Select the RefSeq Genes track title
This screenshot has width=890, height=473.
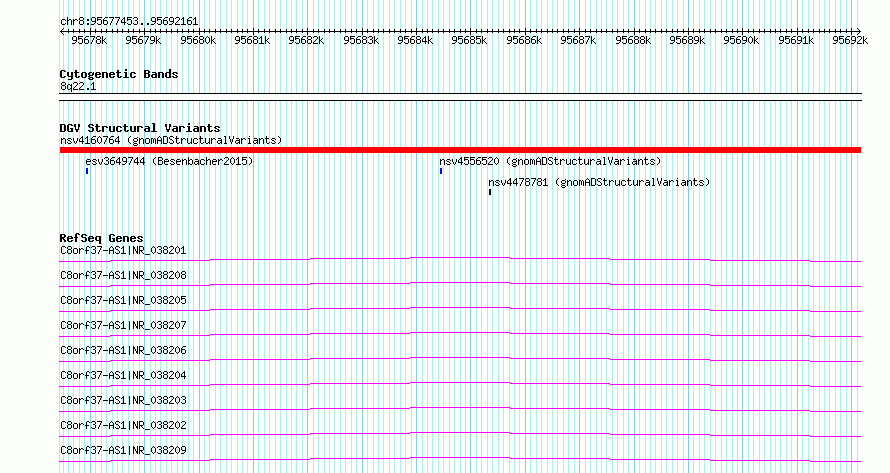click(101, 238)
